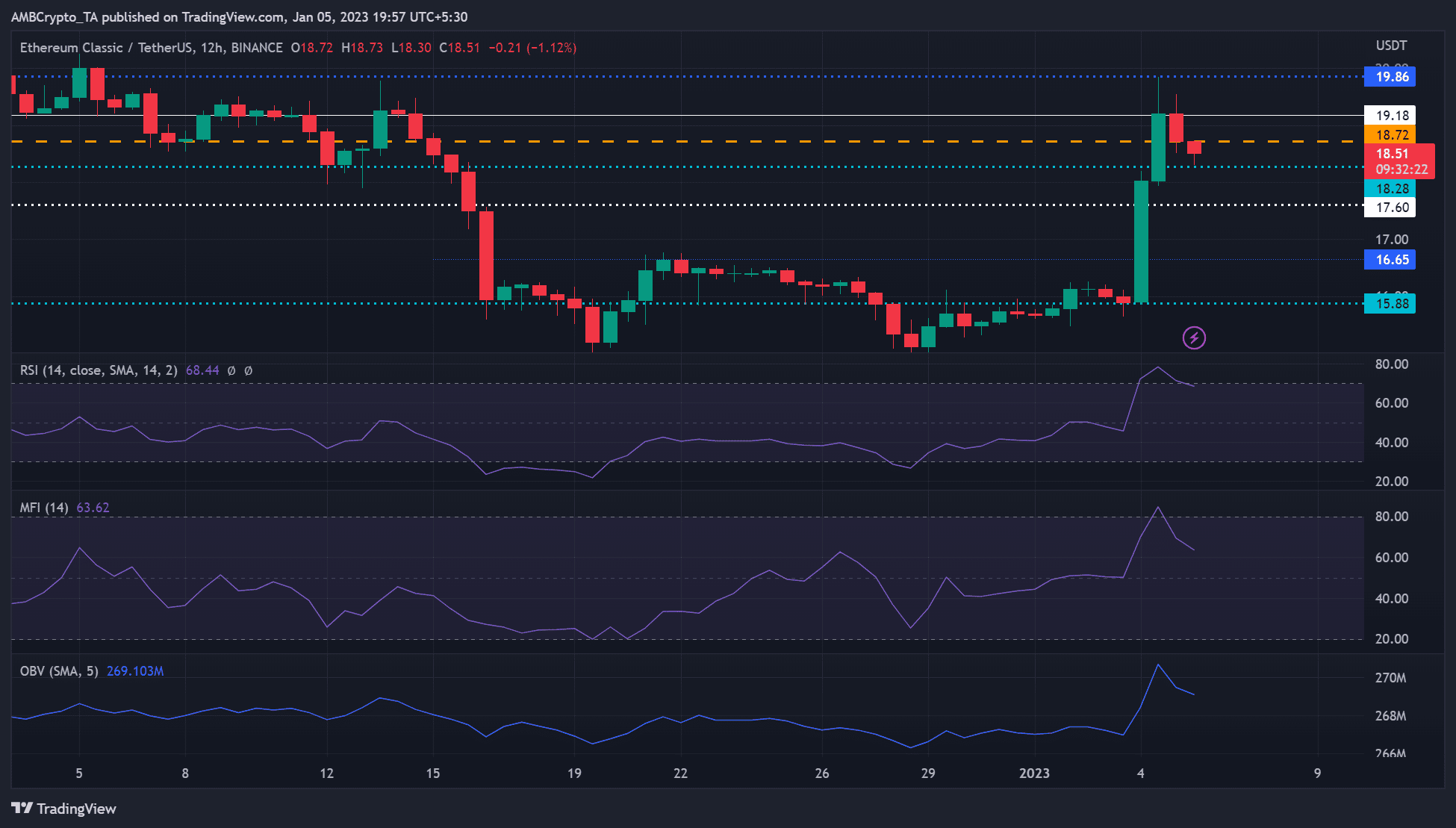Open the OBV (SMA, 5) indicator legend
The height and width of the screenshot is (828, 1456).
pyautogui.click(x=59, y=671)
